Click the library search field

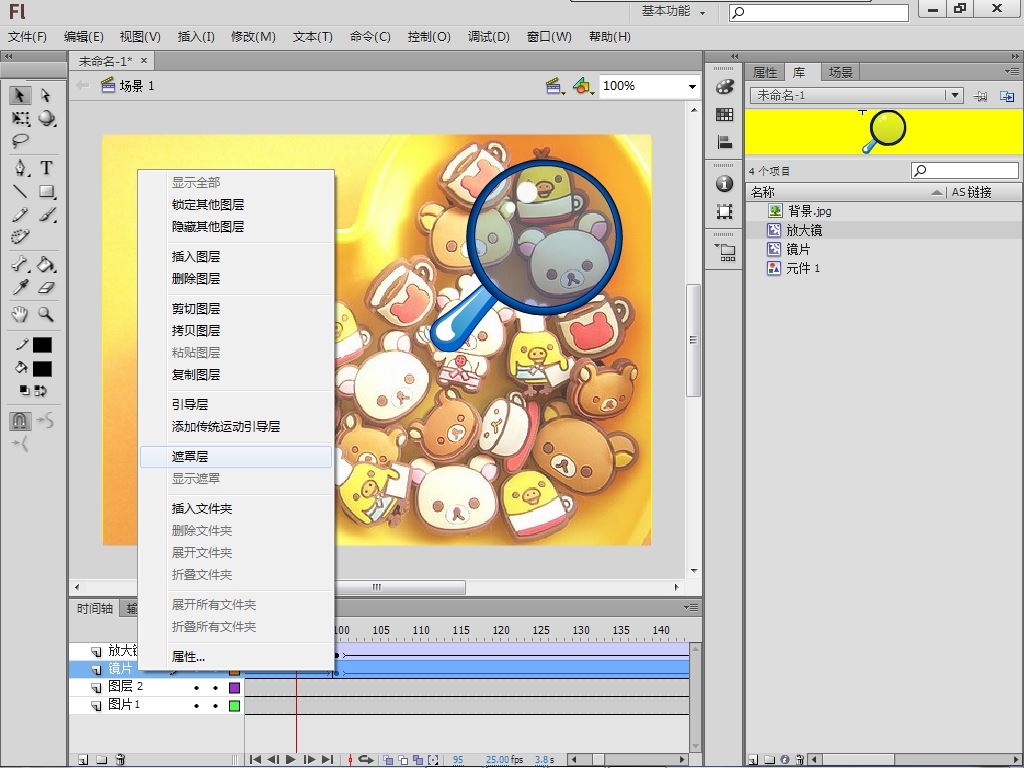[965, 170]
